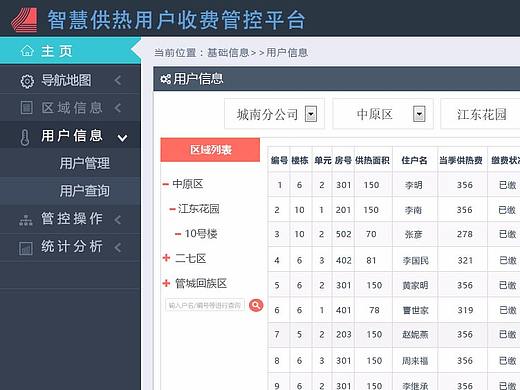The height and width of the screenshot is (390, 520).
Task: Click the 编号 column header
Action: [x=279, y=160]
